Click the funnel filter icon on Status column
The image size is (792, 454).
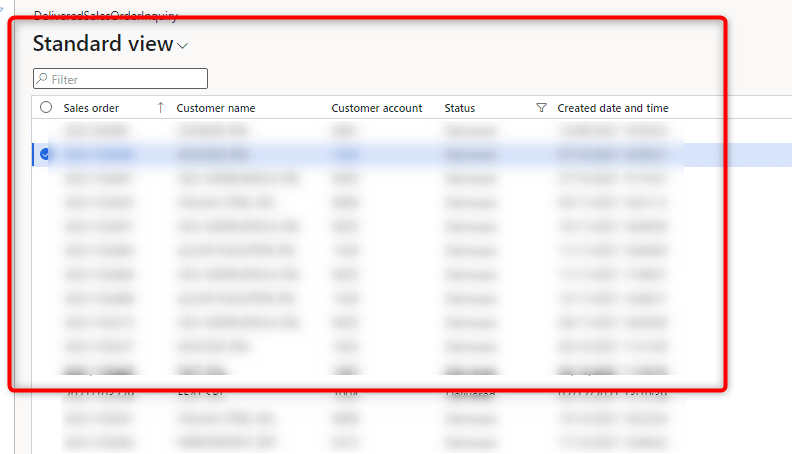(541, 108)
